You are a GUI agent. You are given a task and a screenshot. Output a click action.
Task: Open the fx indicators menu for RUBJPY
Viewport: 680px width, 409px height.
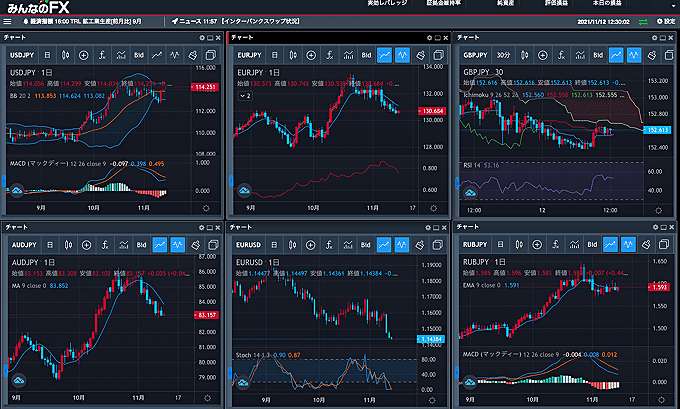556,245
